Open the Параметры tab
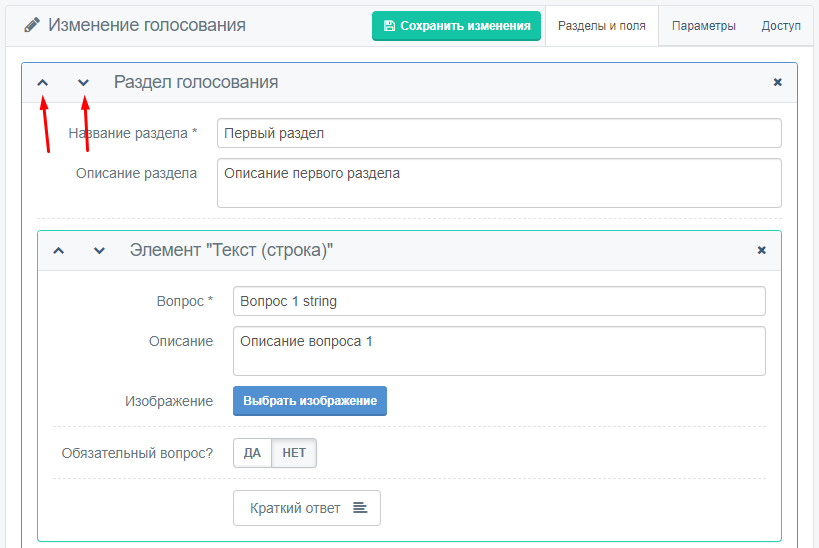Viewport: 819px width, 548px height. pyautogui.click(x=704, y=26)
